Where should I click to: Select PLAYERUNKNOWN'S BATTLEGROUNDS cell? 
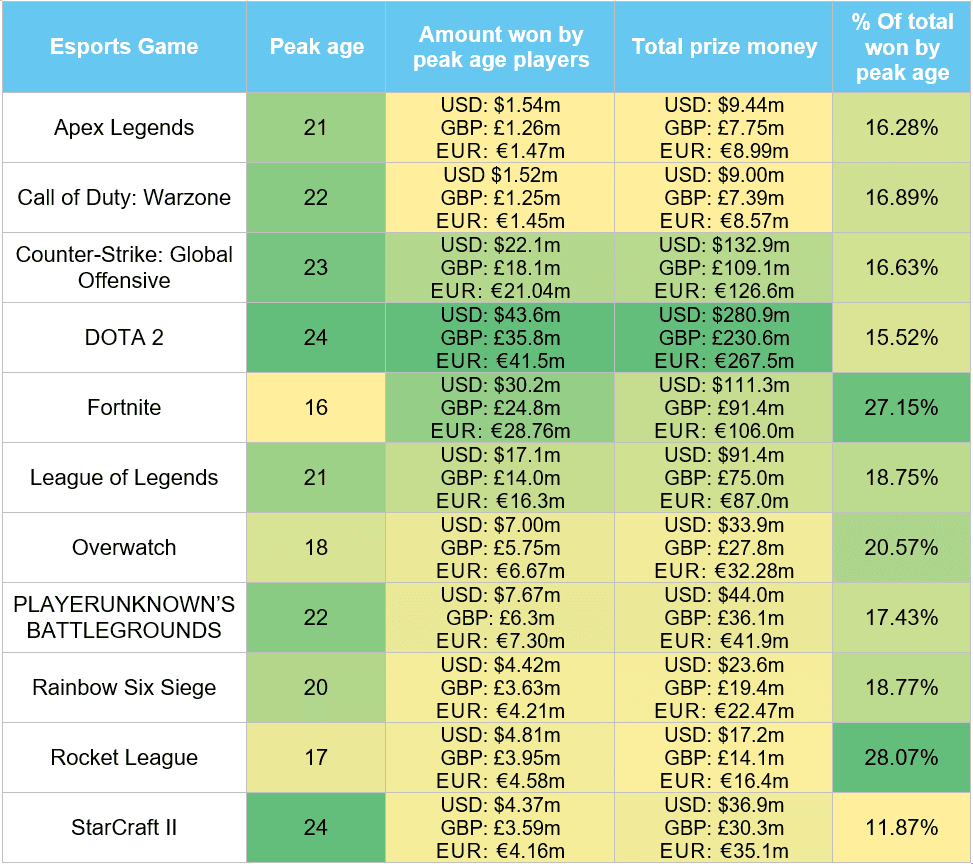tap(124, 618)
